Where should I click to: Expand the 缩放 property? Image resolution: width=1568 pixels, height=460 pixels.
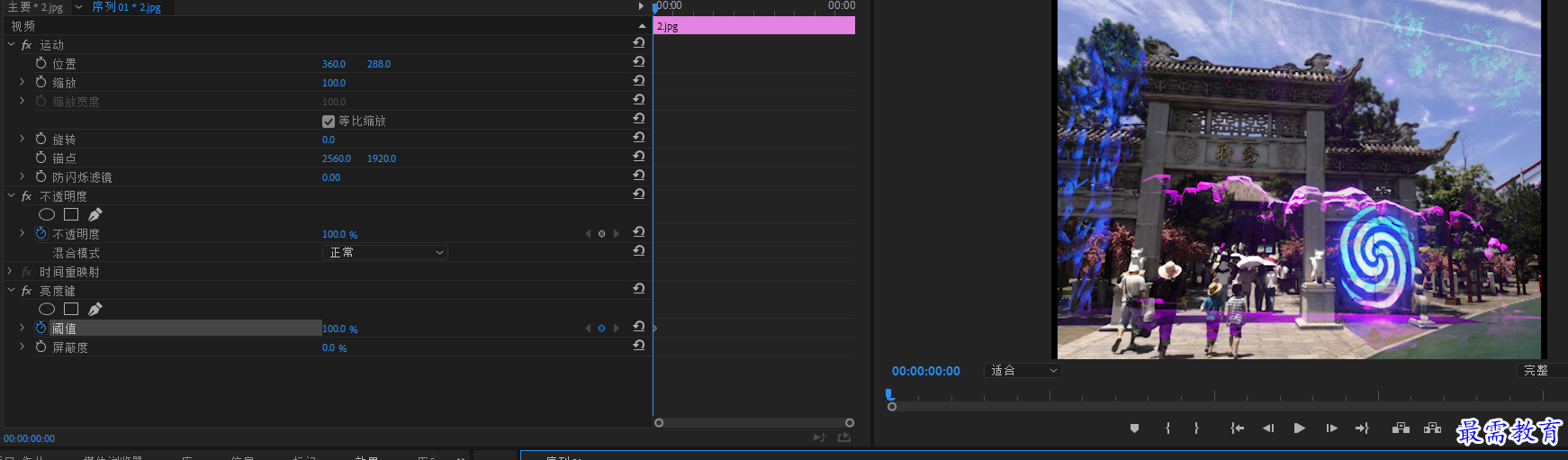point(23,82)
